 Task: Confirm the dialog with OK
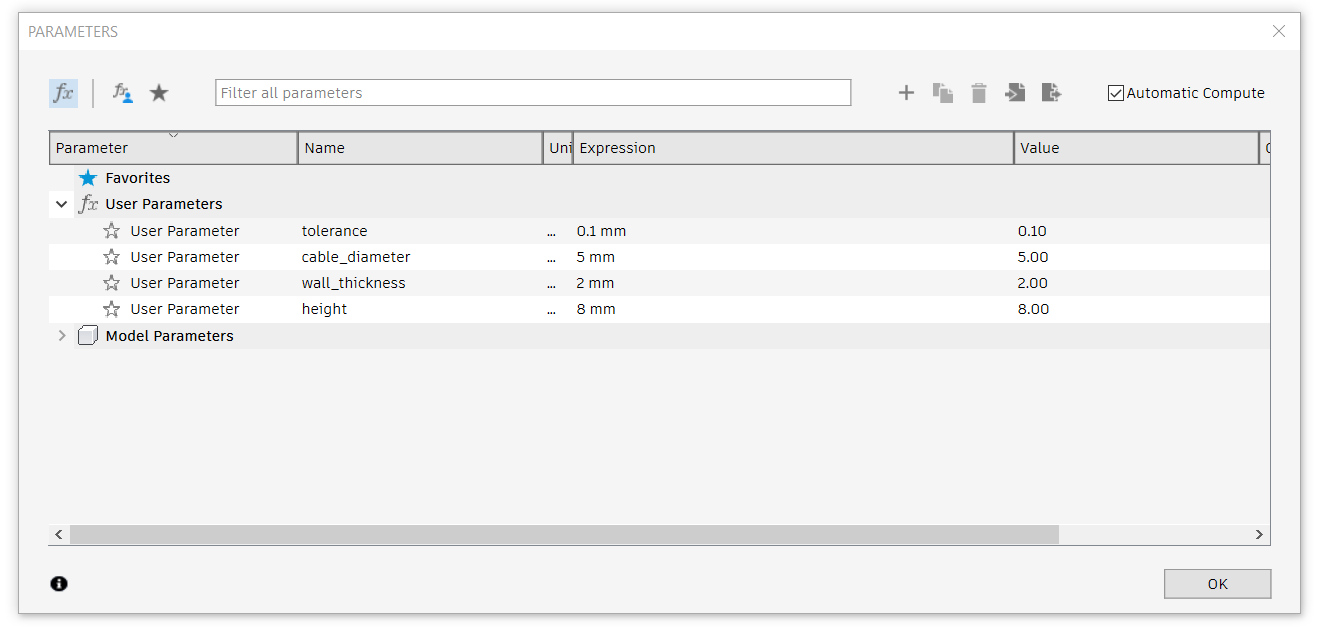pos(1217,584)
